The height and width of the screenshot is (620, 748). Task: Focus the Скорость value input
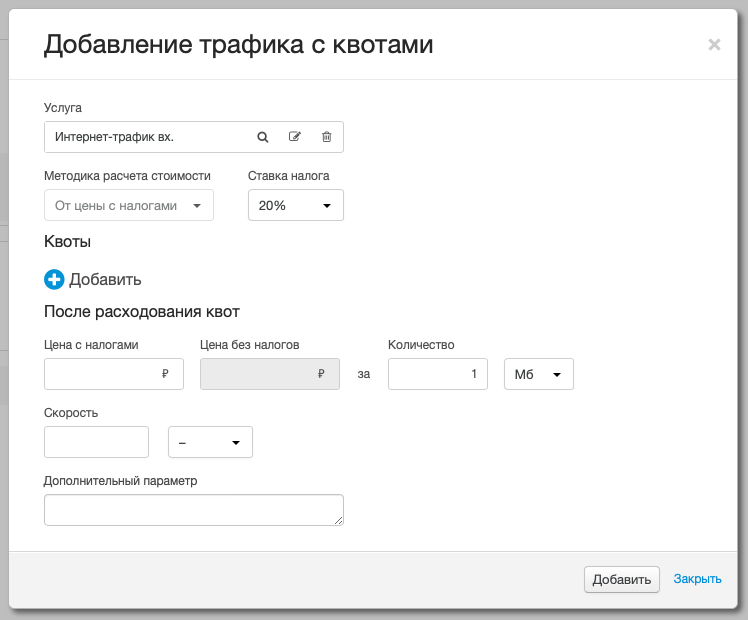coord(96,442)
